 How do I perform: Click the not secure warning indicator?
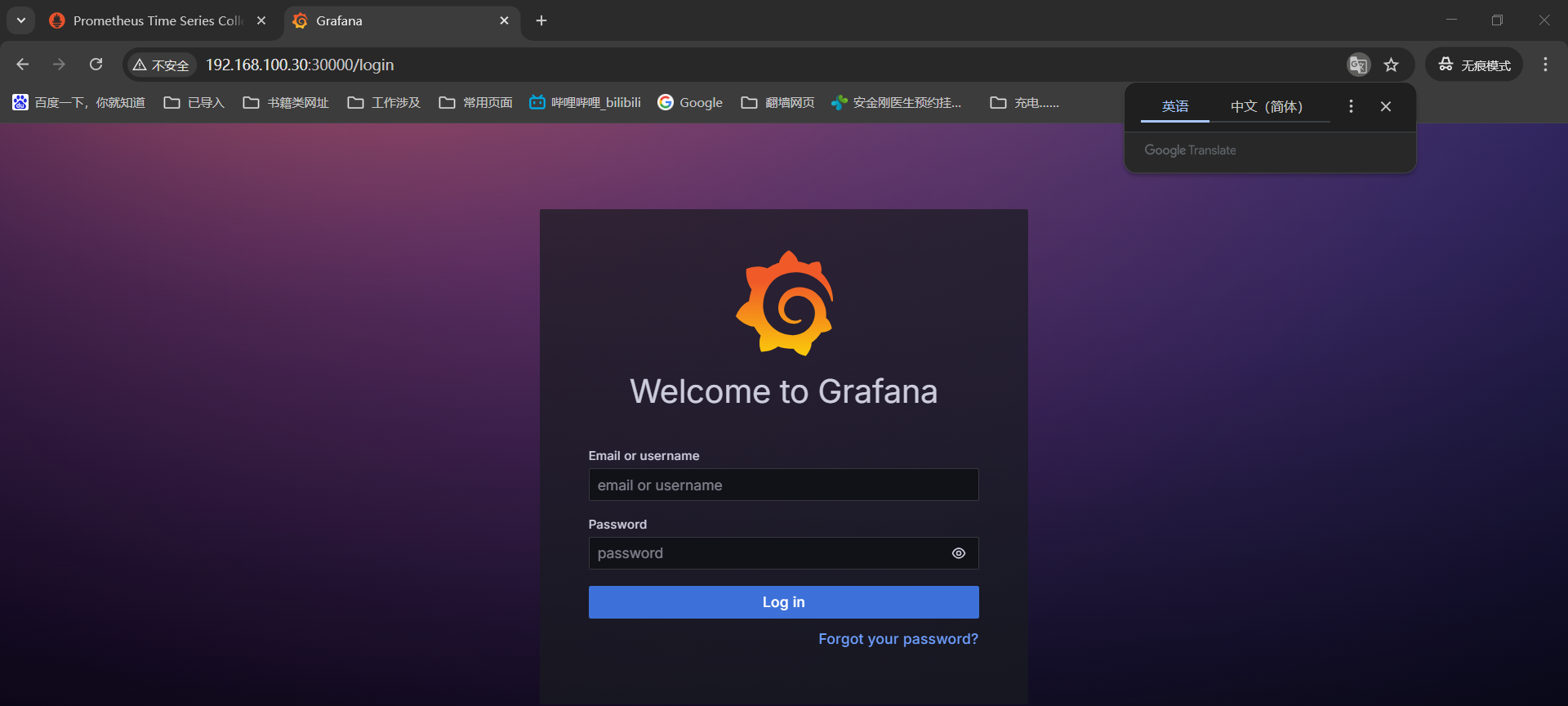[x=162, y=65]
